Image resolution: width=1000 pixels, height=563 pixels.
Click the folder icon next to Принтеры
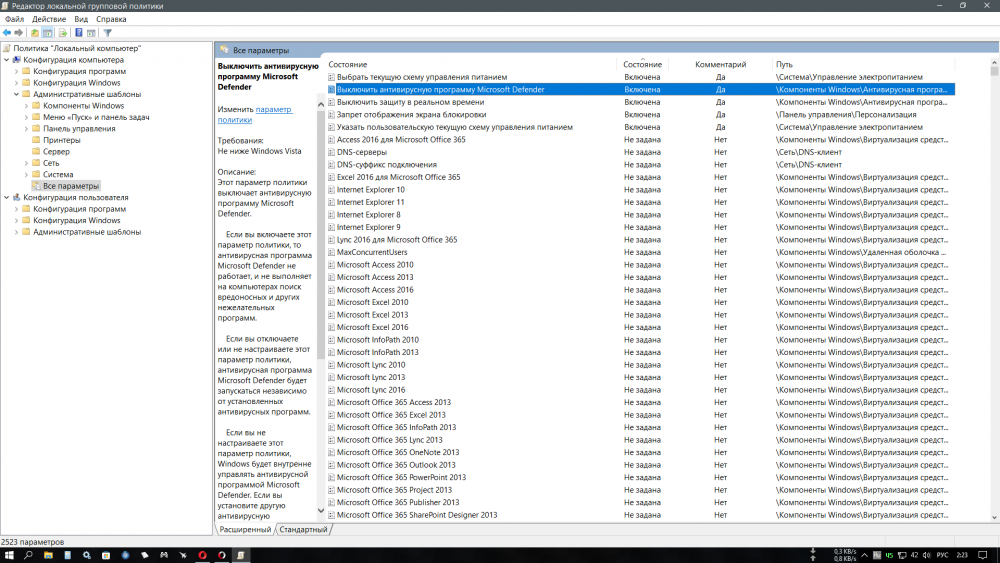tap(36, 140)
